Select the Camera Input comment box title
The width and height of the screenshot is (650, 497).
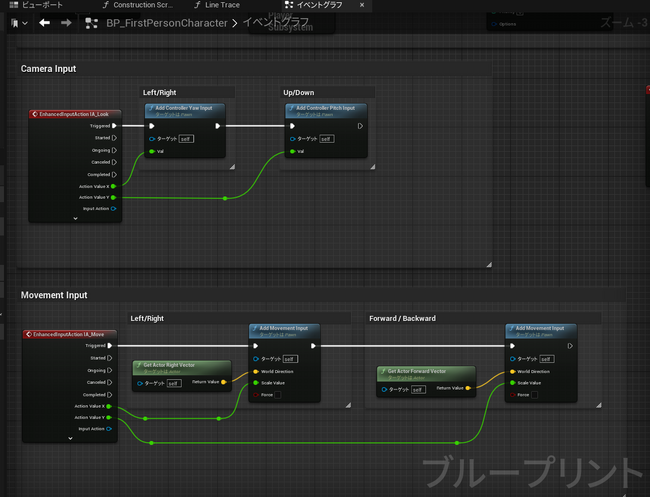pos(49,68)
